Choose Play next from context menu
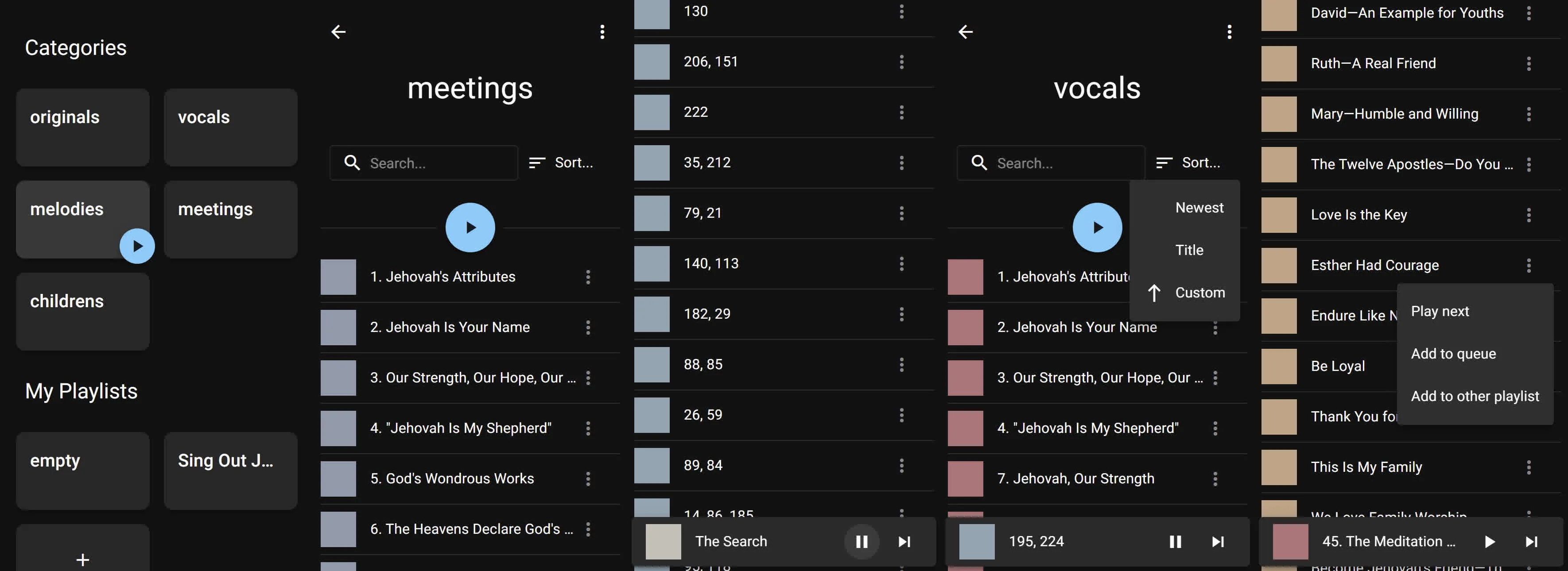 (x=1475, y=311)
